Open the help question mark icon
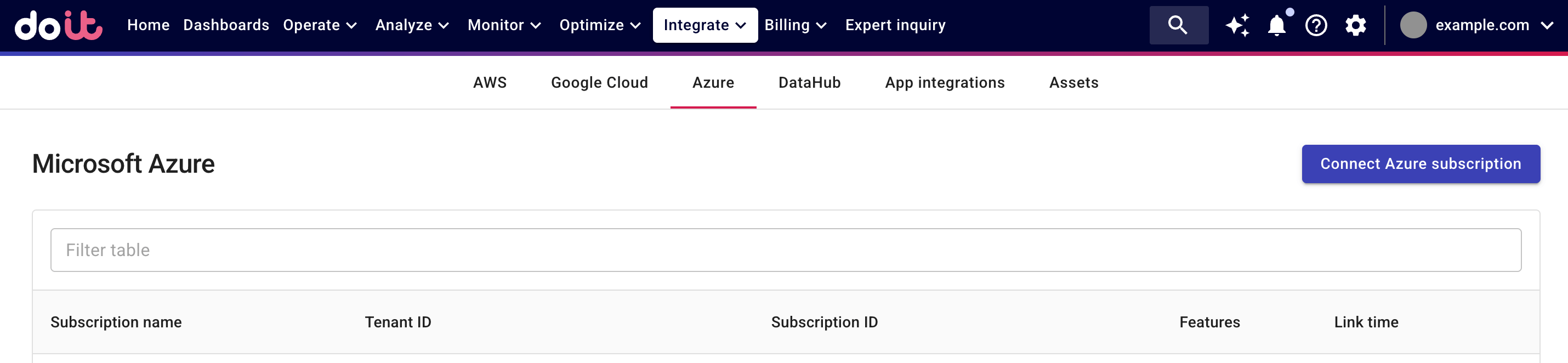 coord(1316,25)
